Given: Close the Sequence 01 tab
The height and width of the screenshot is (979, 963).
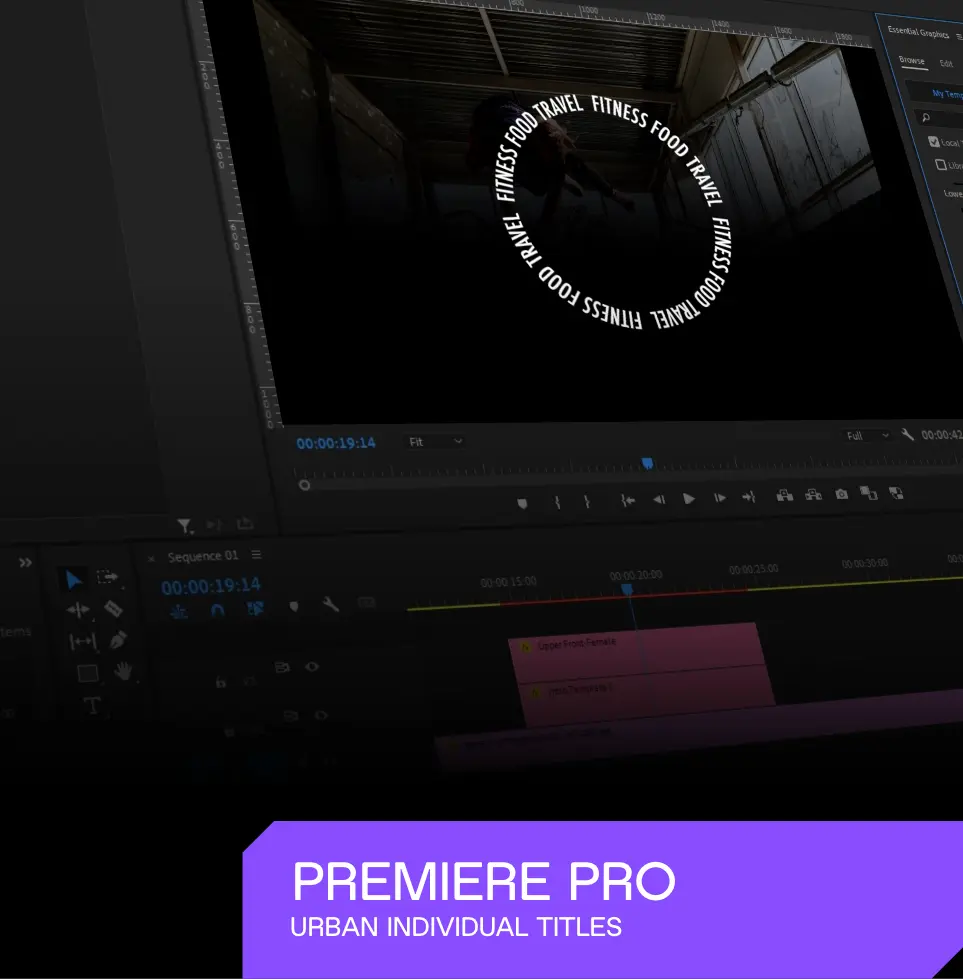Looking at the screenshot, I should click(151, 559).
